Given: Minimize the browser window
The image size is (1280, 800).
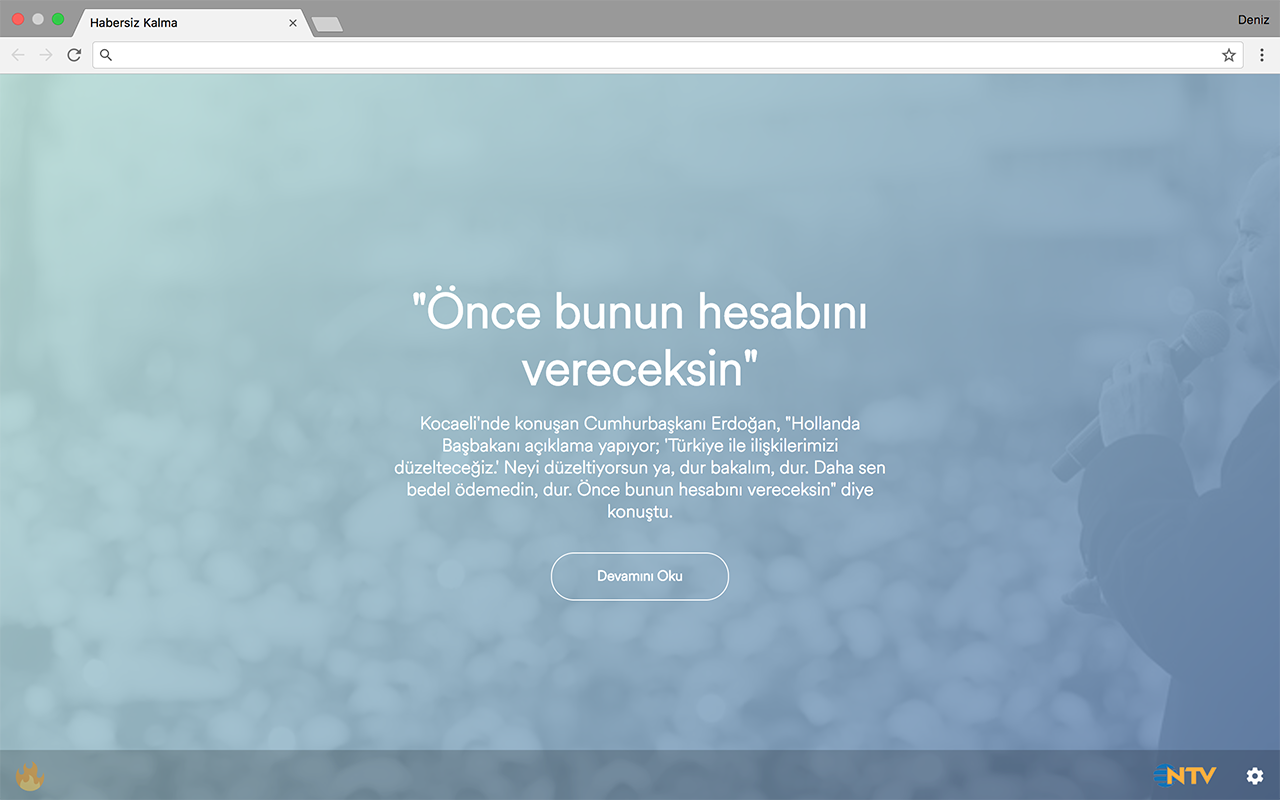Looking at the screenshot, I should click(x=38, y=19).
